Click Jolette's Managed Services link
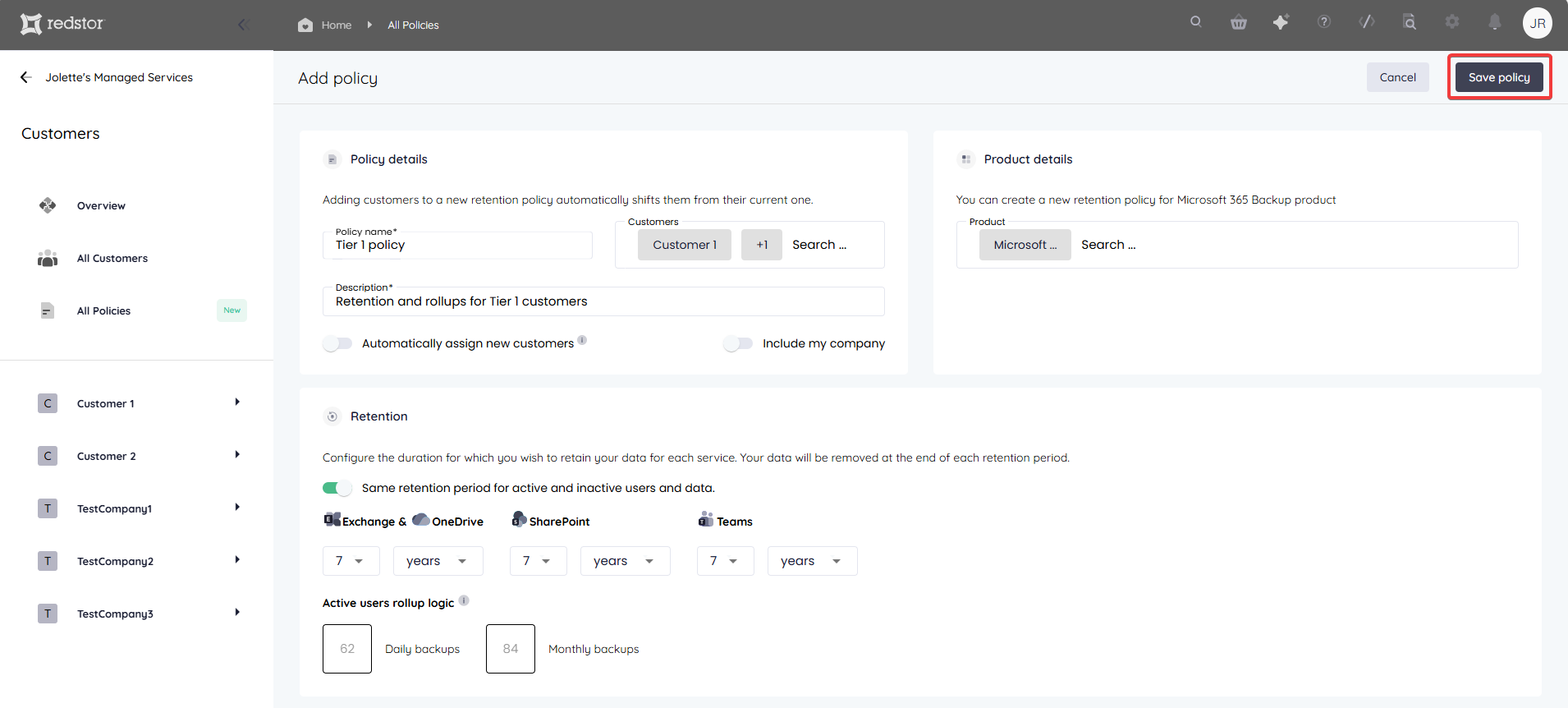1568x708 pixels. pyautogui.click(x=119, y=77)
